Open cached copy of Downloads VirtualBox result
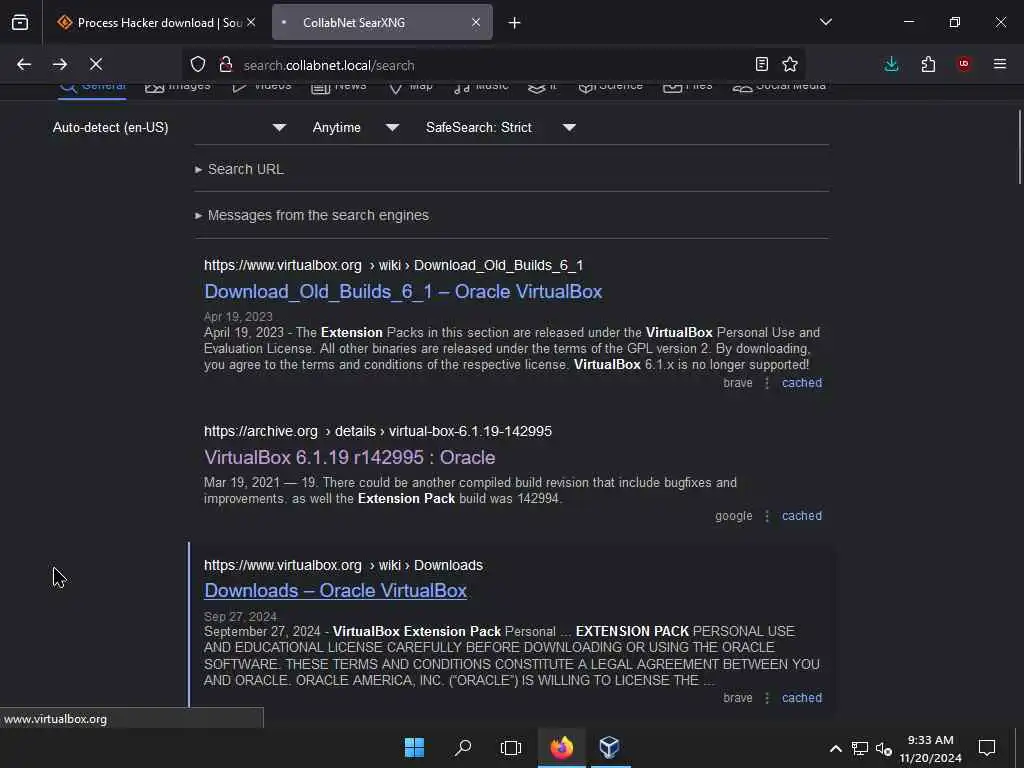Image resolution: width=1024 pixels, height=768 pixels. (x=802, y=697)
